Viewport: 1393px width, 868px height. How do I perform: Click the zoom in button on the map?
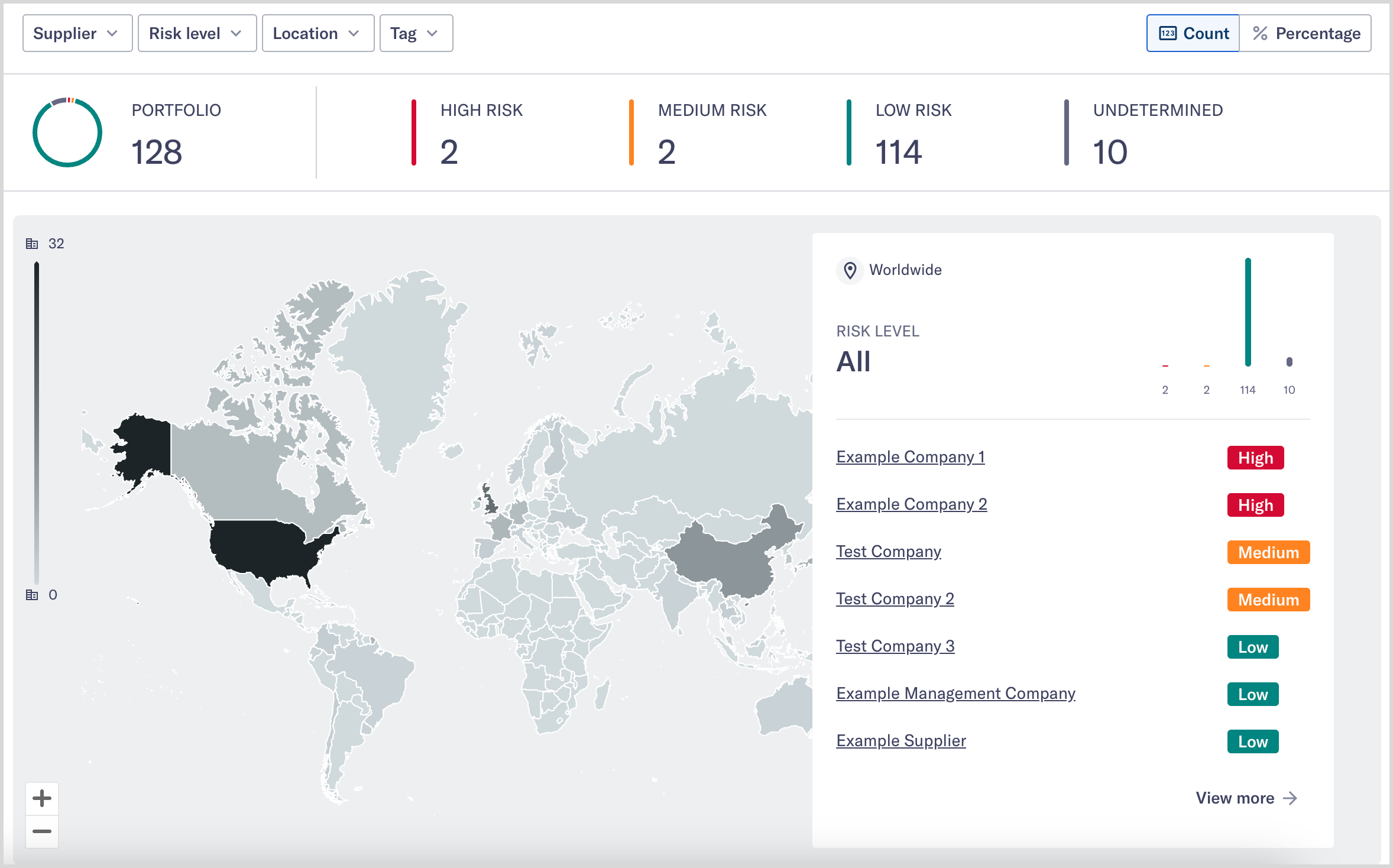[42, 798]
